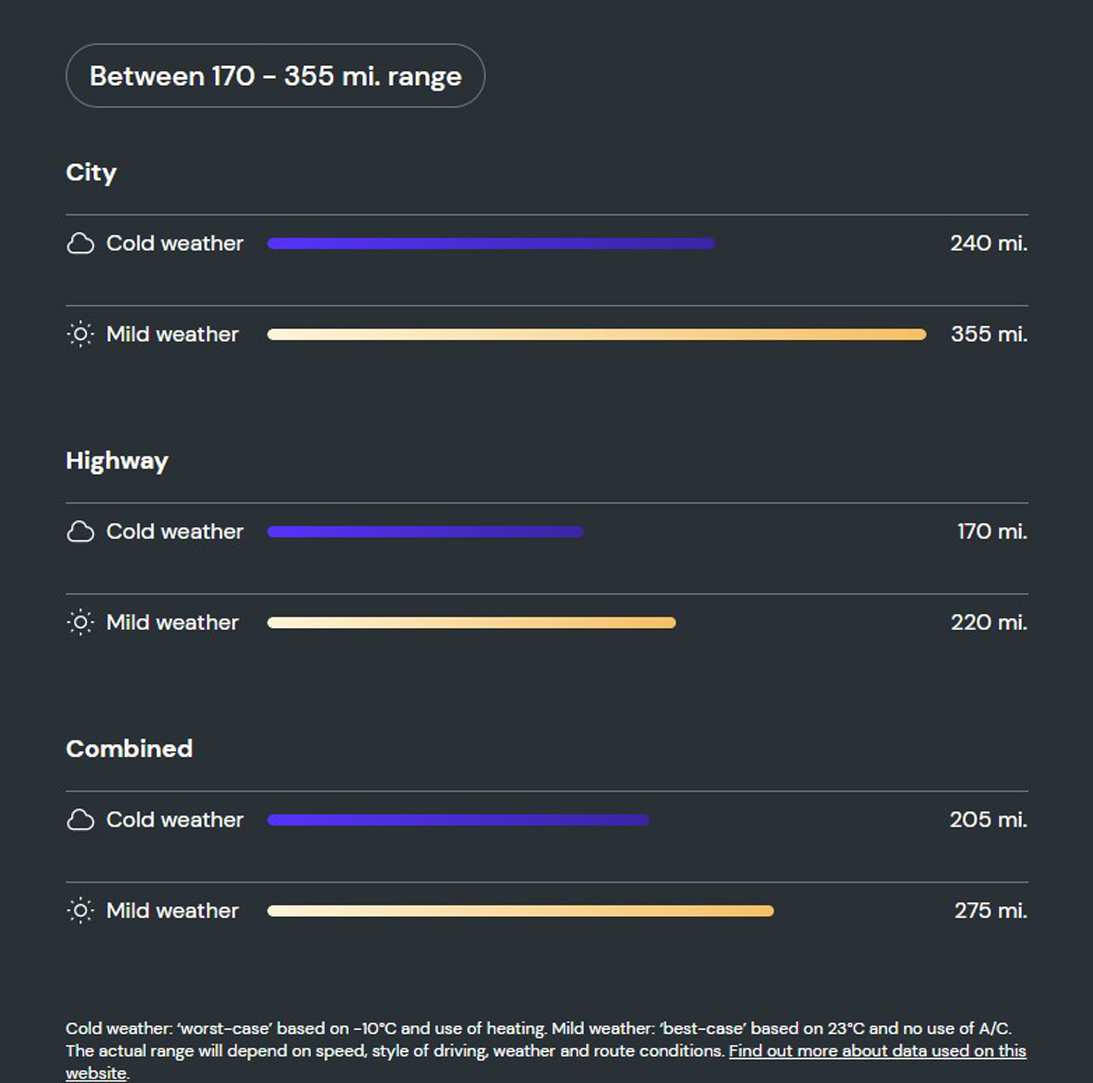1093x1083 pixels.
Task: Click the sun icon in City mild weather row
Action: click(x=80, y=335)
